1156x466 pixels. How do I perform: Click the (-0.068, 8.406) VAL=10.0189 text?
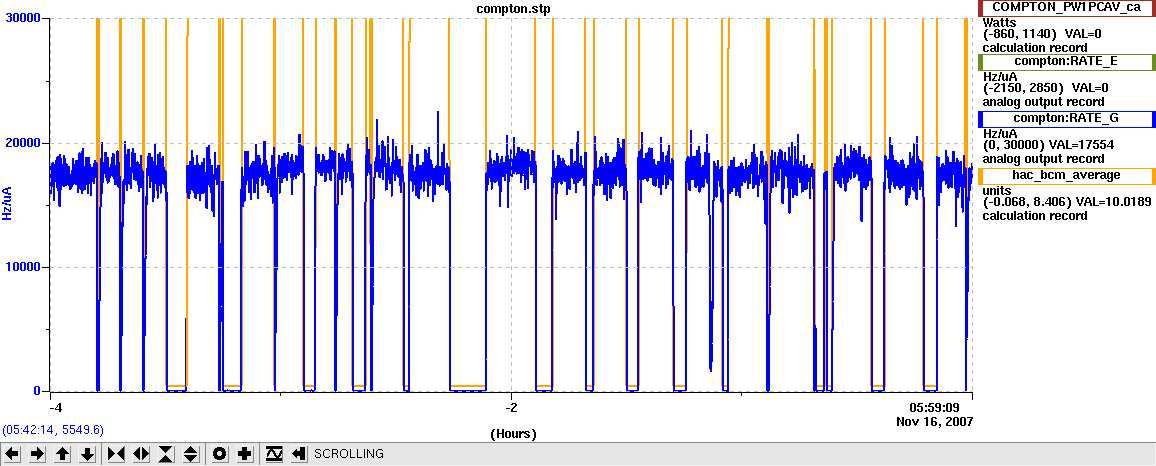pos(1066,203)
